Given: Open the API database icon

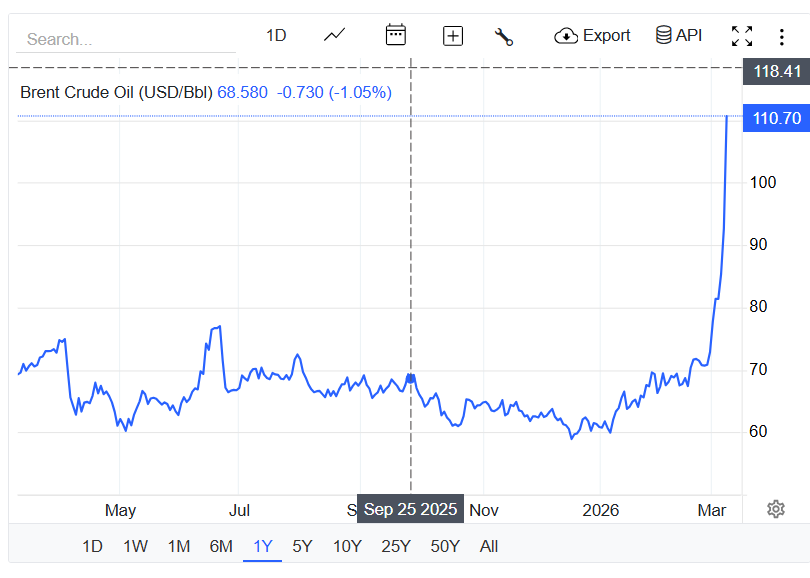Looking at the screenshot, I should (679, 36).
